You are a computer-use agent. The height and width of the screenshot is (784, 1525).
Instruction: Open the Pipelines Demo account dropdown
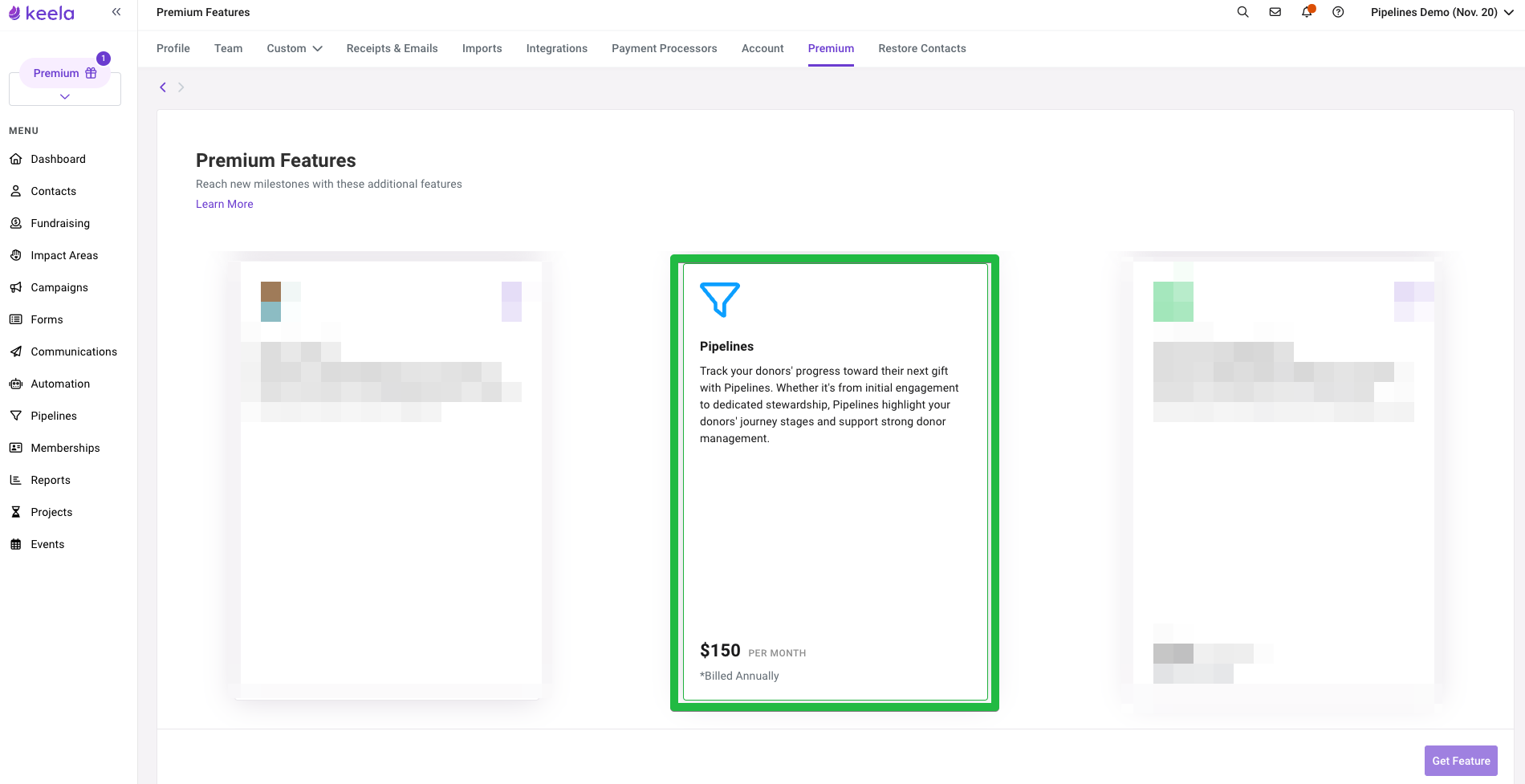1442,12
